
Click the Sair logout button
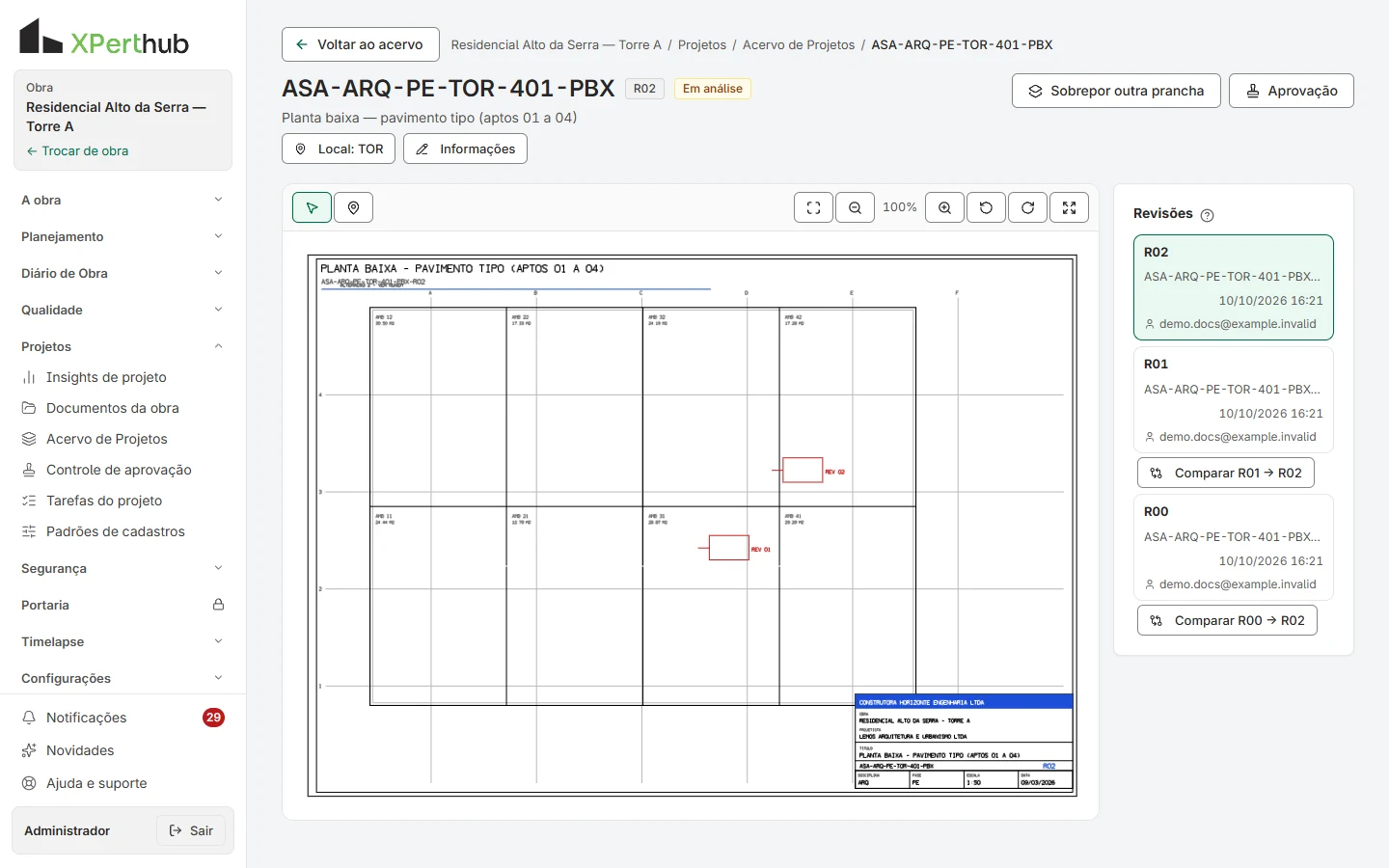191,830
